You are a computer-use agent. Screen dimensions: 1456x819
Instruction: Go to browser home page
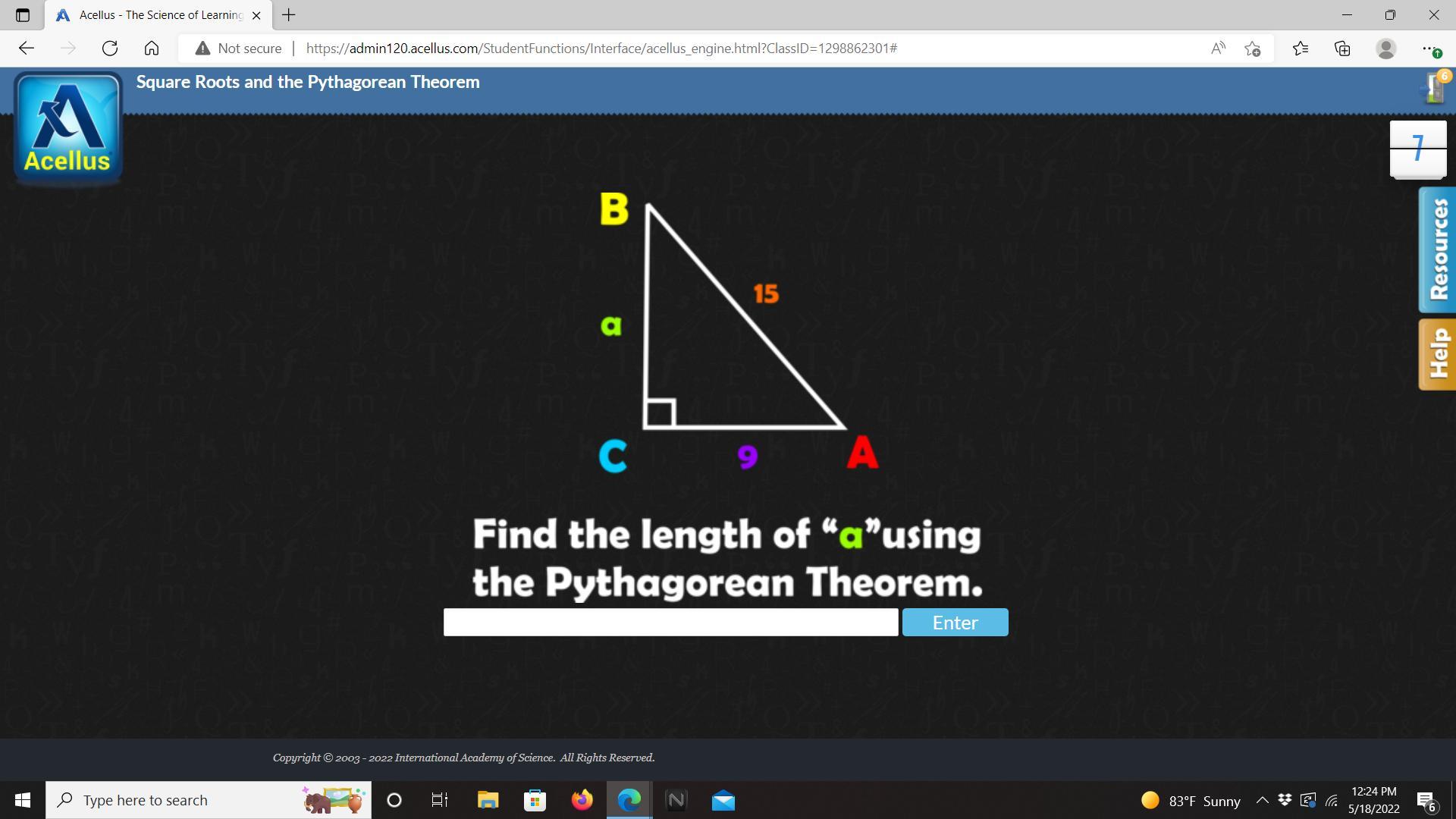(152, 49)
